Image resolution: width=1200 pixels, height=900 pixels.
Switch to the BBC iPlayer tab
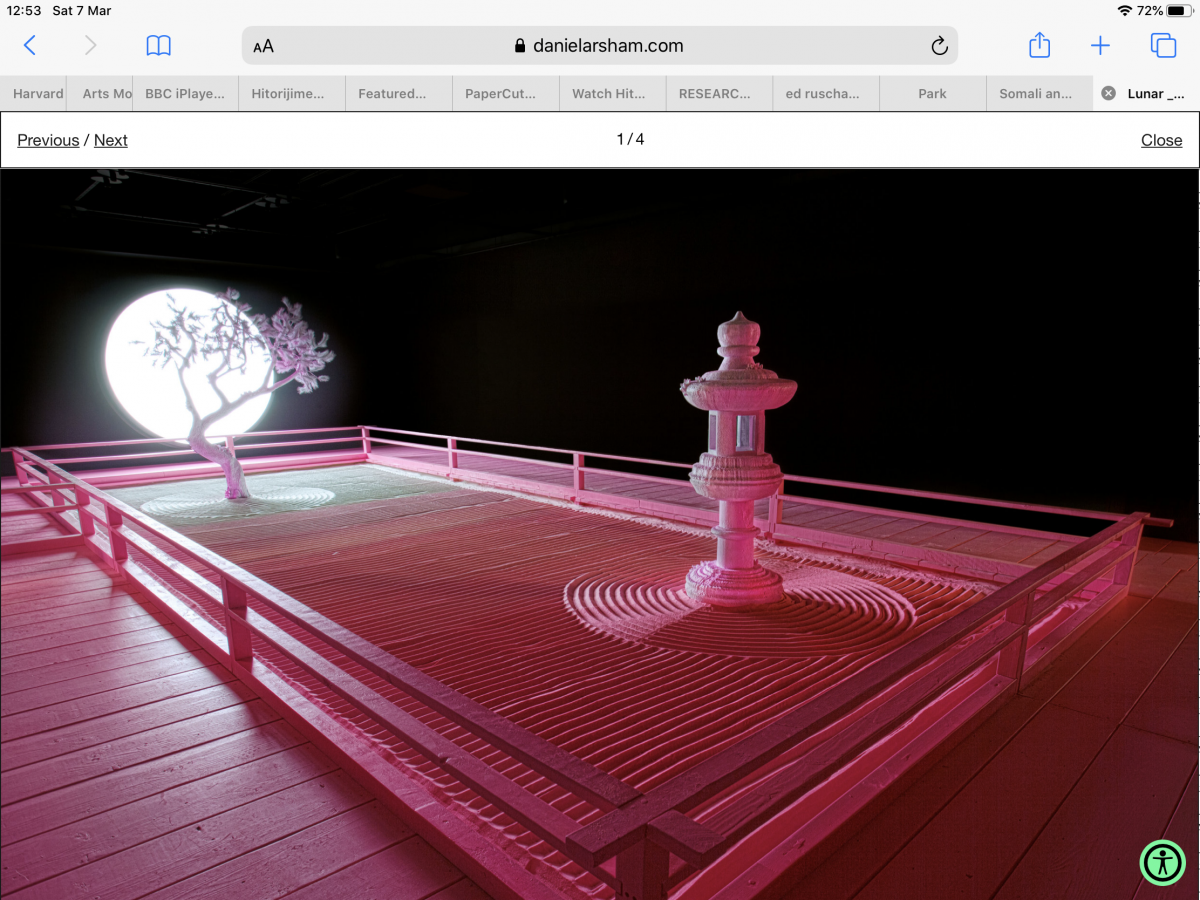point(185,93)
